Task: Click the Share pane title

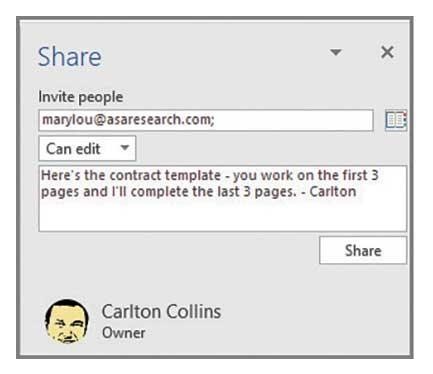Action: click(70, 57)
